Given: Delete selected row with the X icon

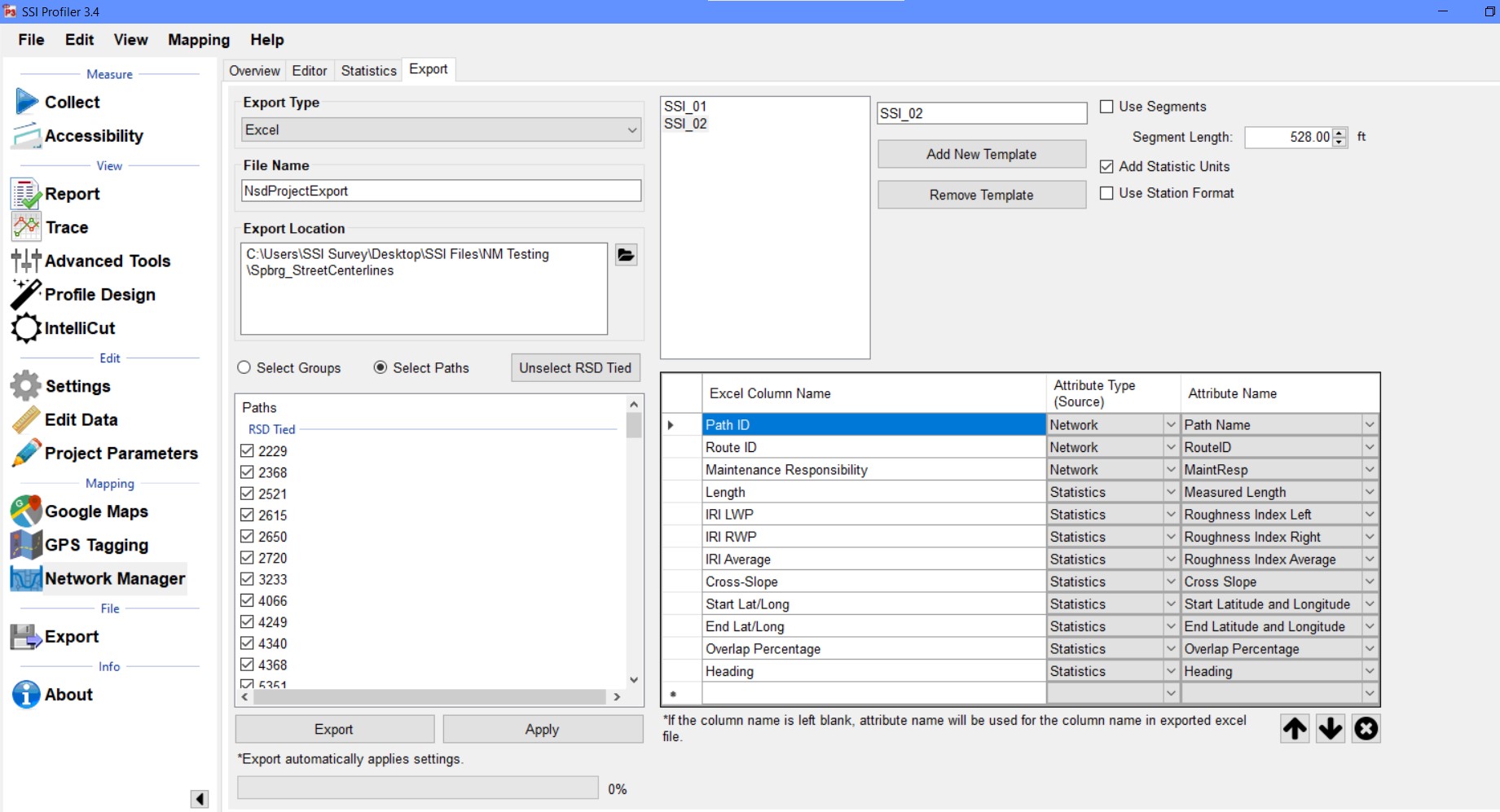Looking at the screenshot, I should click(1366, 728).
